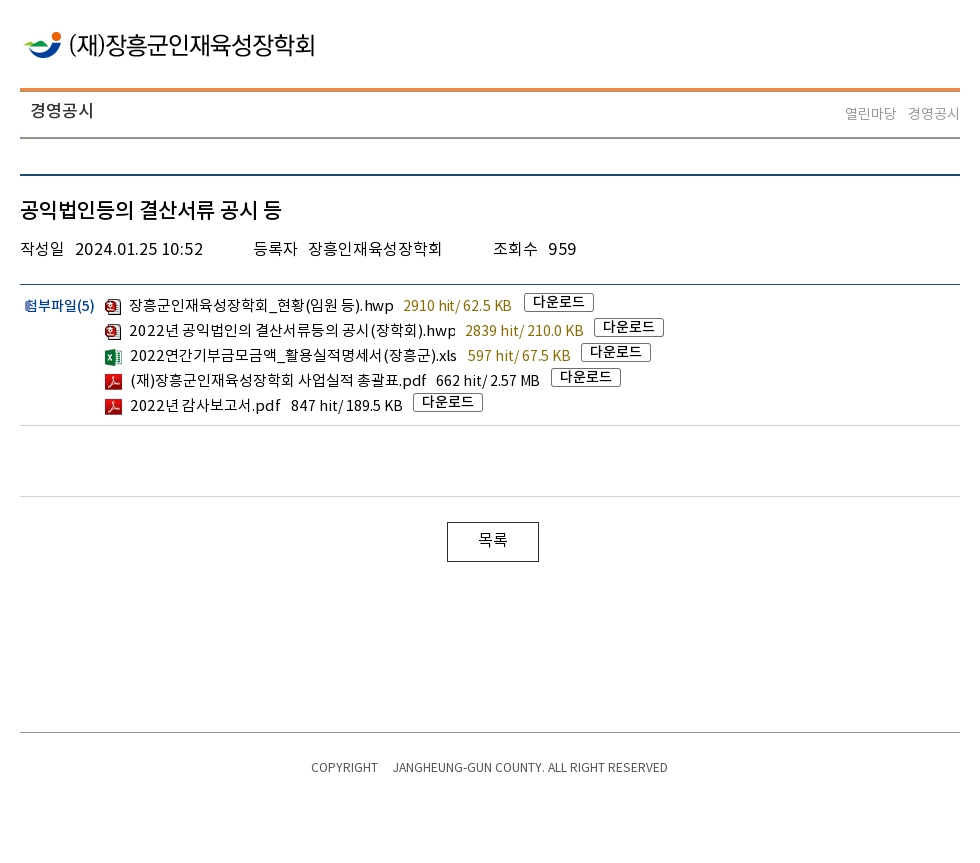This screenshot has height=863, width=980.
Task: Open file link 장흥군인재육성장학회_현황(임원 등).hwp
Action: [x=261, y=306]
